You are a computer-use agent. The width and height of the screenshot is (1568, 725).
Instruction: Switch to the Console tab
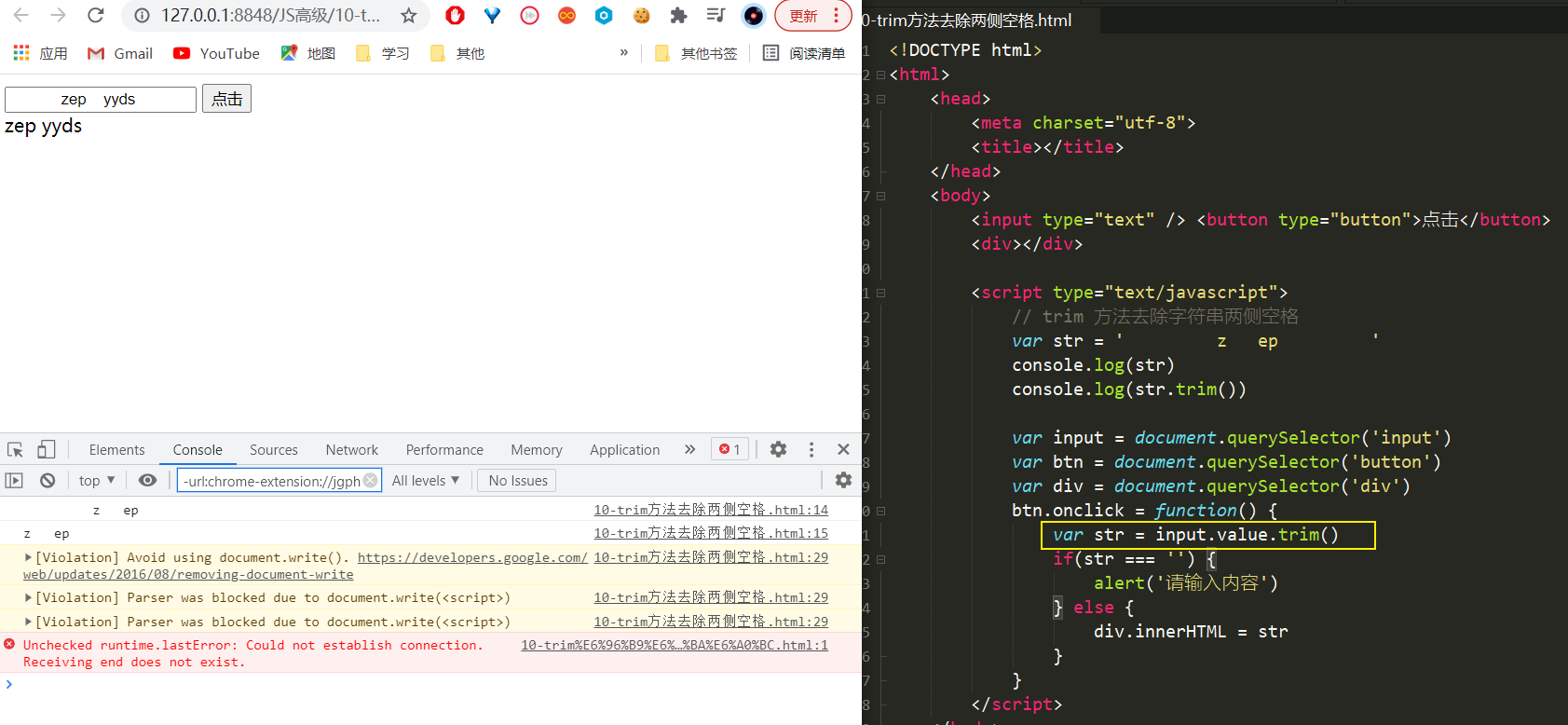tap(198, 450)
